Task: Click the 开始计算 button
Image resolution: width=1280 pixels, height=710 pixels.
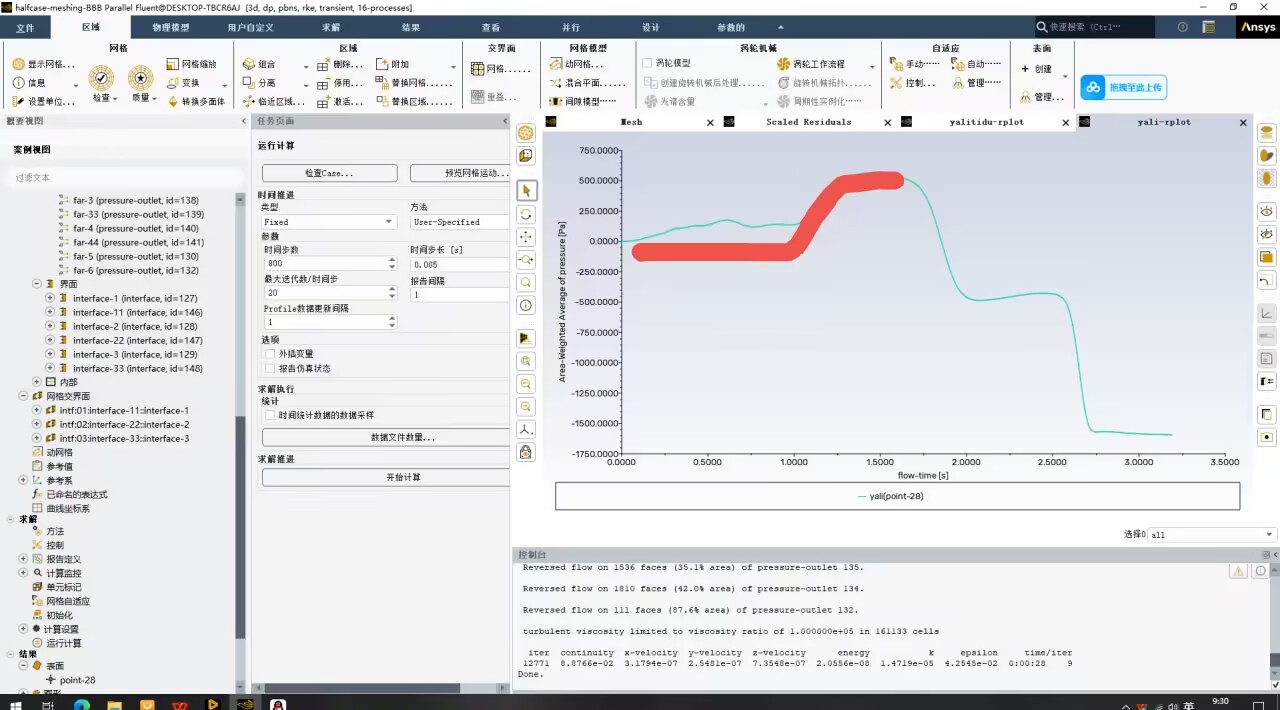Action: pyautogui.click(x=385, y=478)
